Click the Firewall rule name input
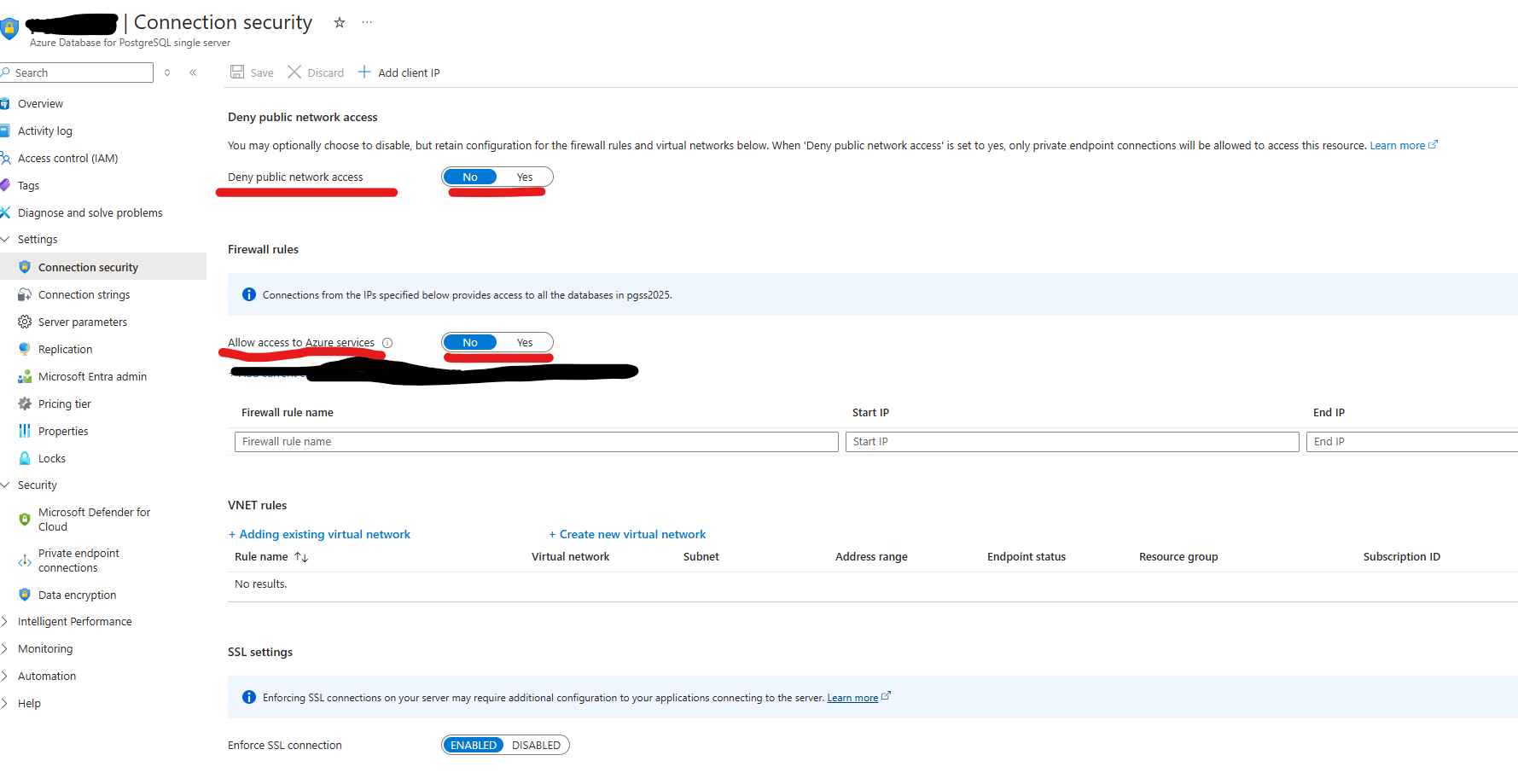The height and width of the screenshot is (784, 1518). click(x=537, y=441)
